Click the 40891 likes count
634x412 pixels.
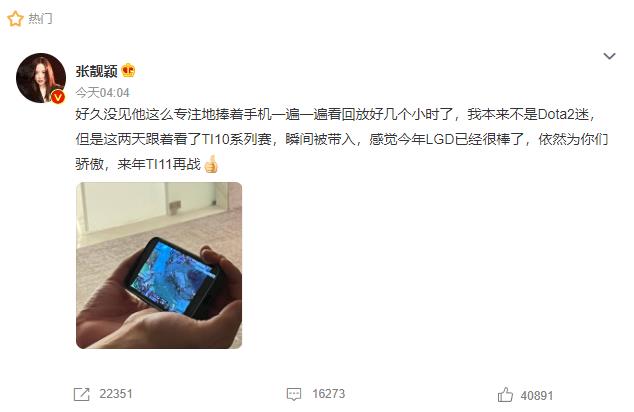click(x=537, y=395)
